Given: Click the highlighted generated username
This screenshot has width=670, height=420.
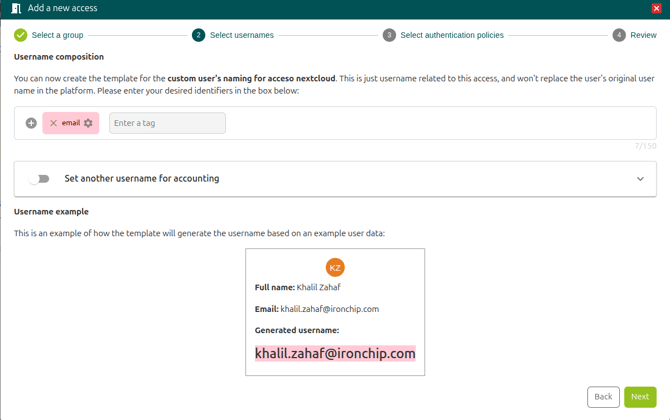Looking at the screenshot, I should tap(335, 353).
